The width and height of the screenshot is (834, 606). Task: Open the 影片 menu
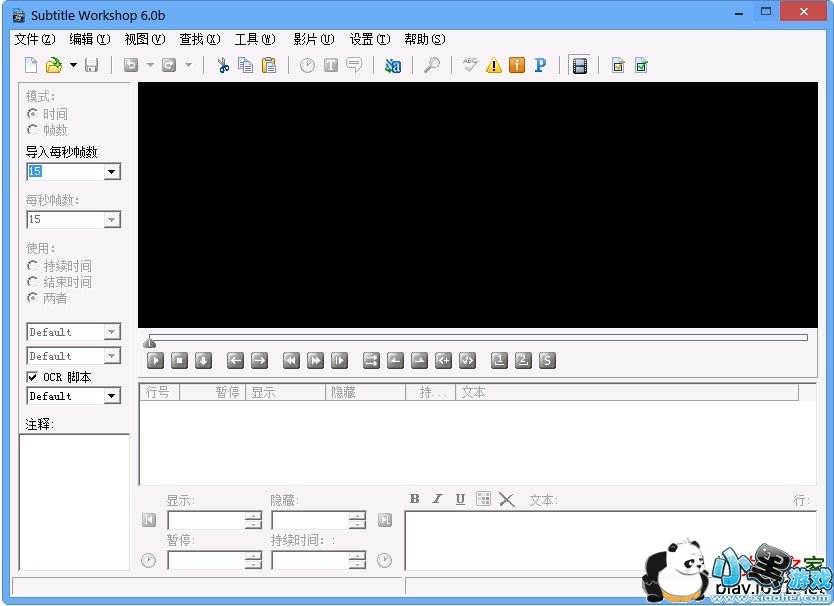coord(314,39)
